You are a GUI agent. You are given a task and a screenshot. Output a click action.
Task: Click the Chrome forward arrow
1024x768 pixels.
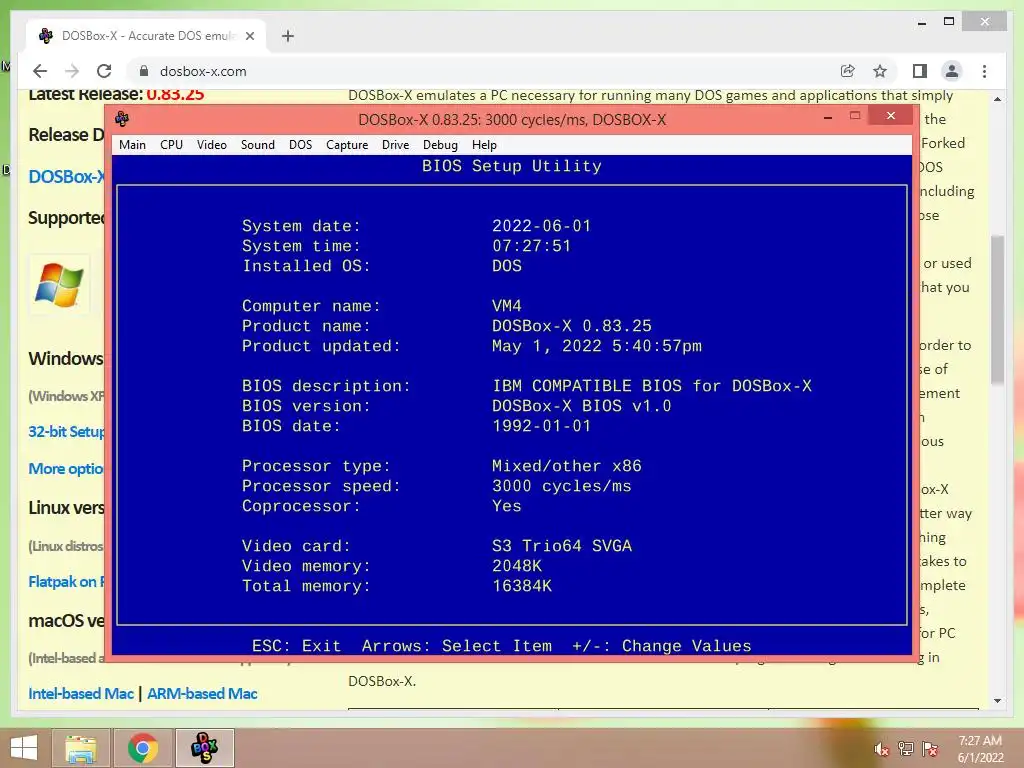72,71
